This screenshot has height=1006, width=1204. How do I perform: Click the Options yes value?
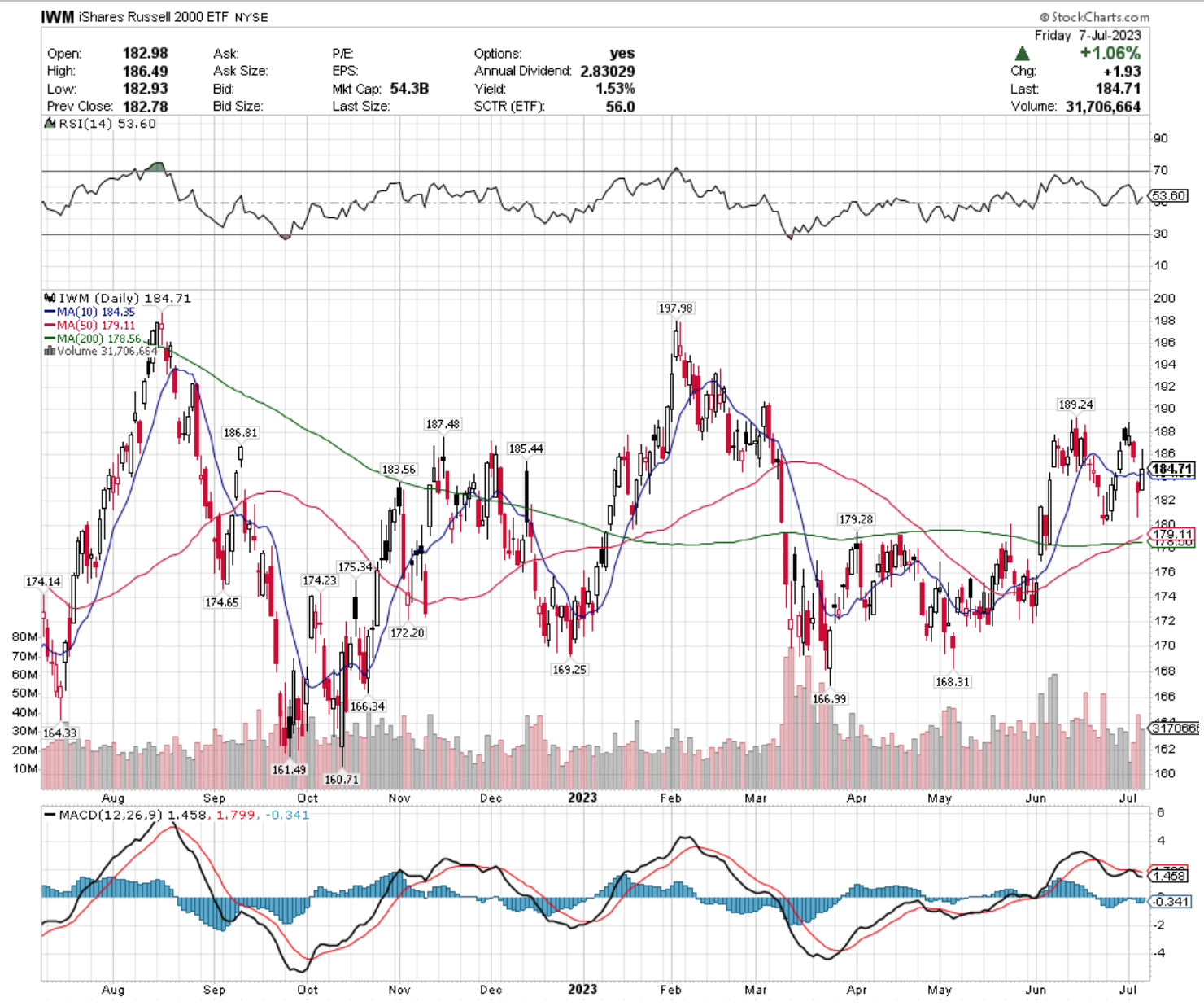tap(622, 54)
